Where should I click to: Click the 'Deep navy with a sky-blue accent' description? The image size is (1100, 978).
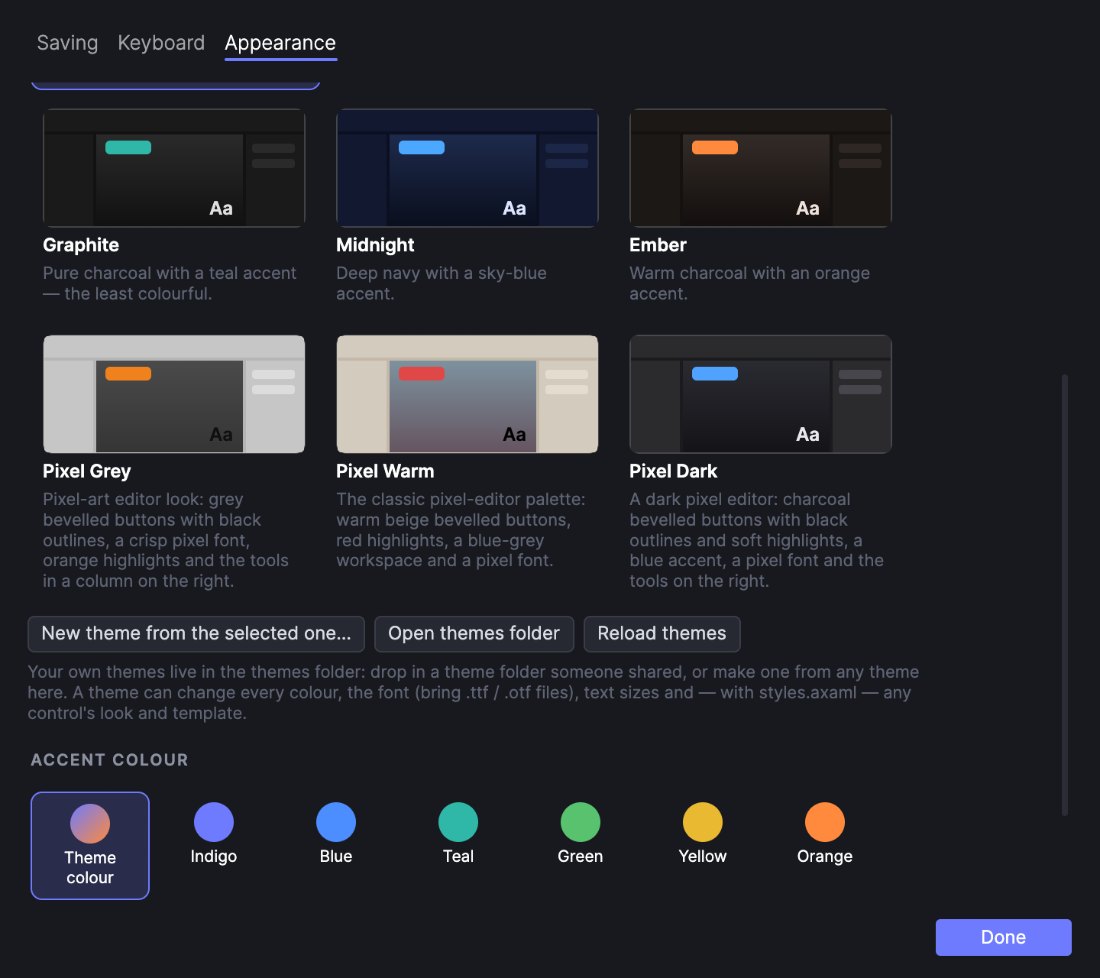tap(441, 283)
